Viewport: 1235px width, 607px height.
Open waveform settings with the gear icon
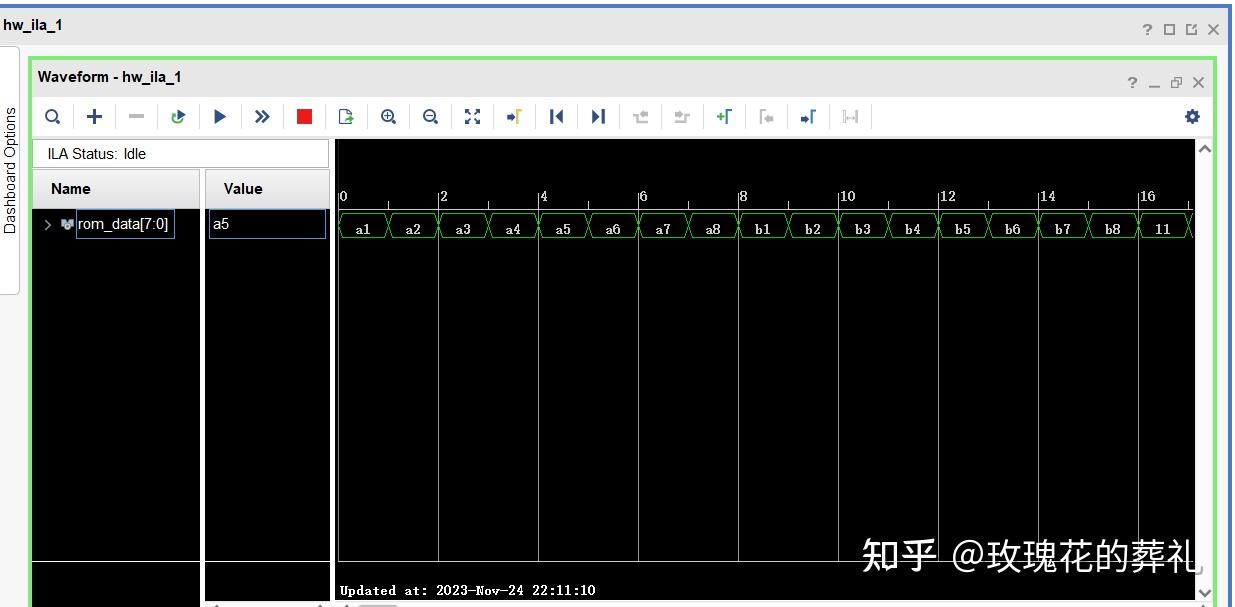[x=1192, y=116]
